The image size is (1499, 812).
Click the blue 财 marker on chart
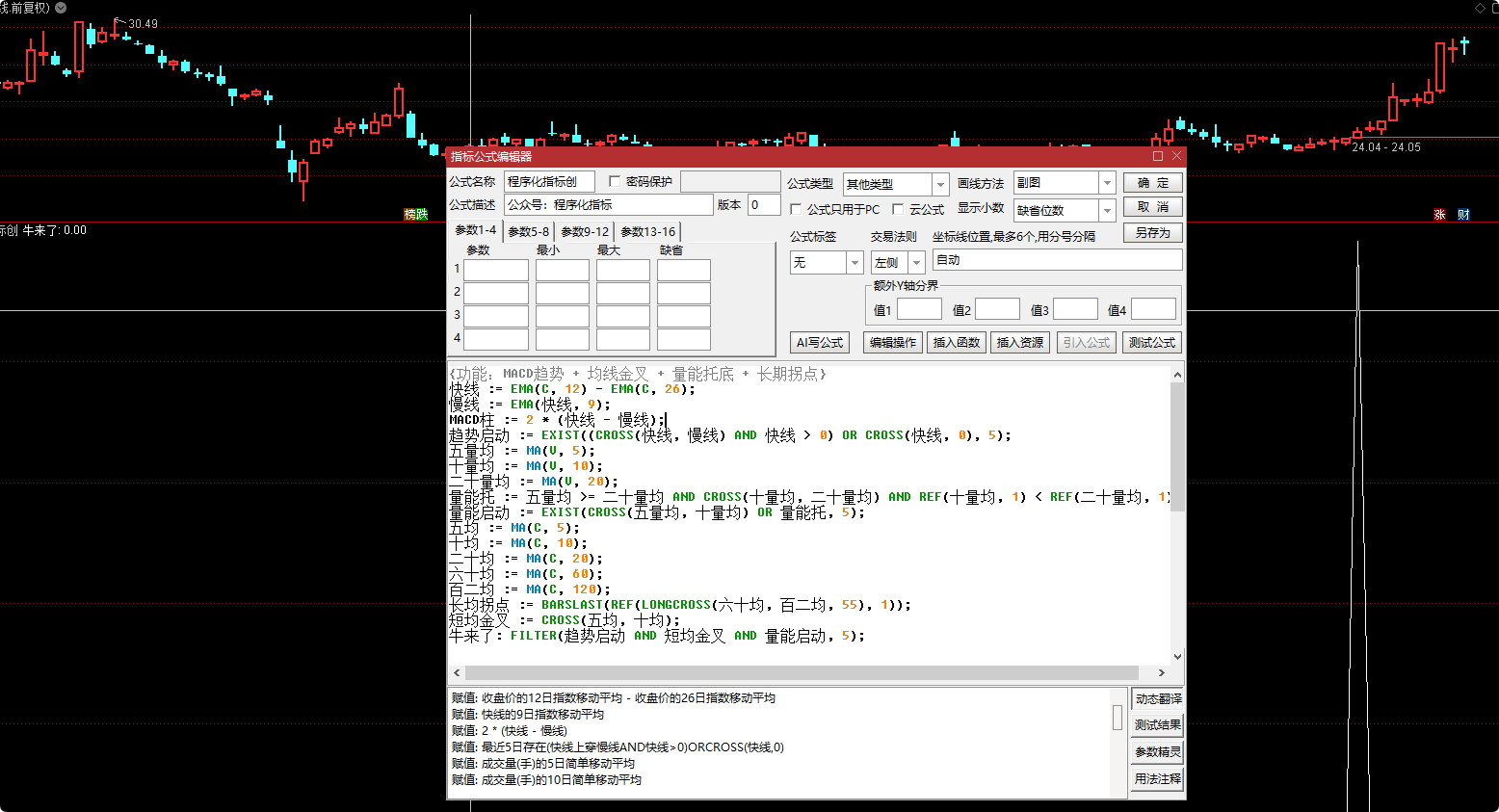tap(1463, 215)
